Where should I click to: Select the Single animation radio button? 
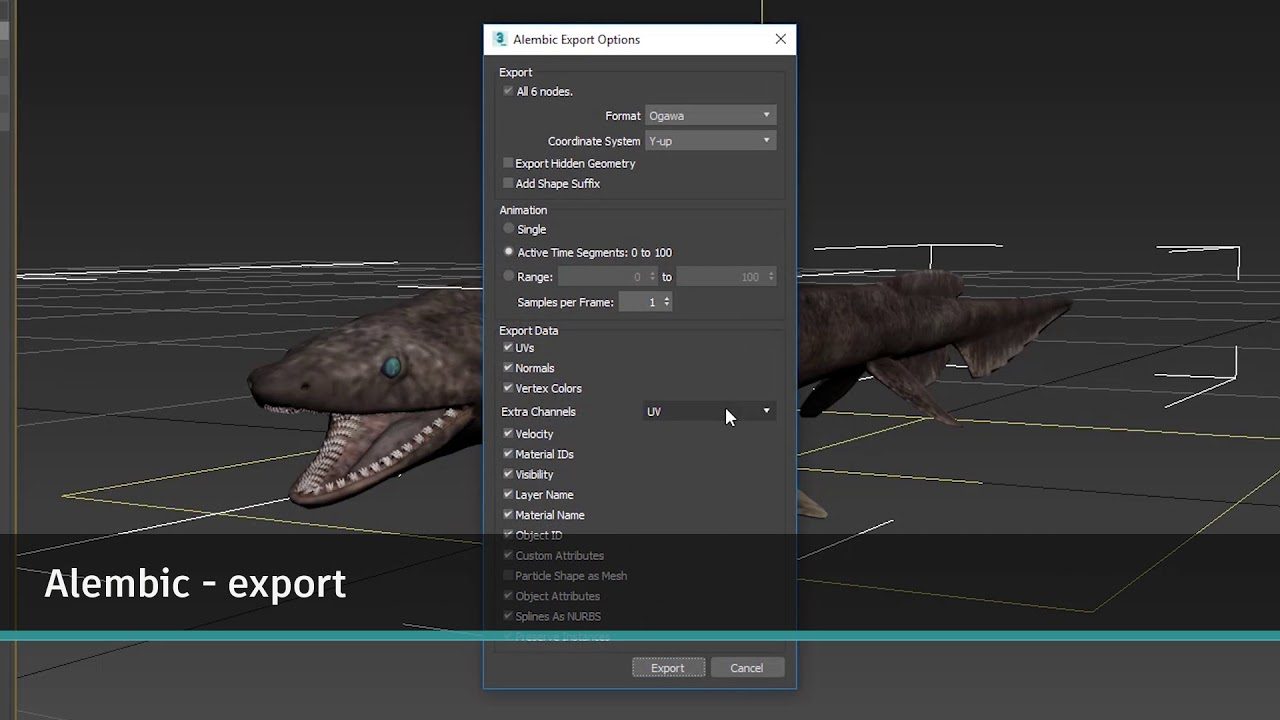[x=509, y=229]
